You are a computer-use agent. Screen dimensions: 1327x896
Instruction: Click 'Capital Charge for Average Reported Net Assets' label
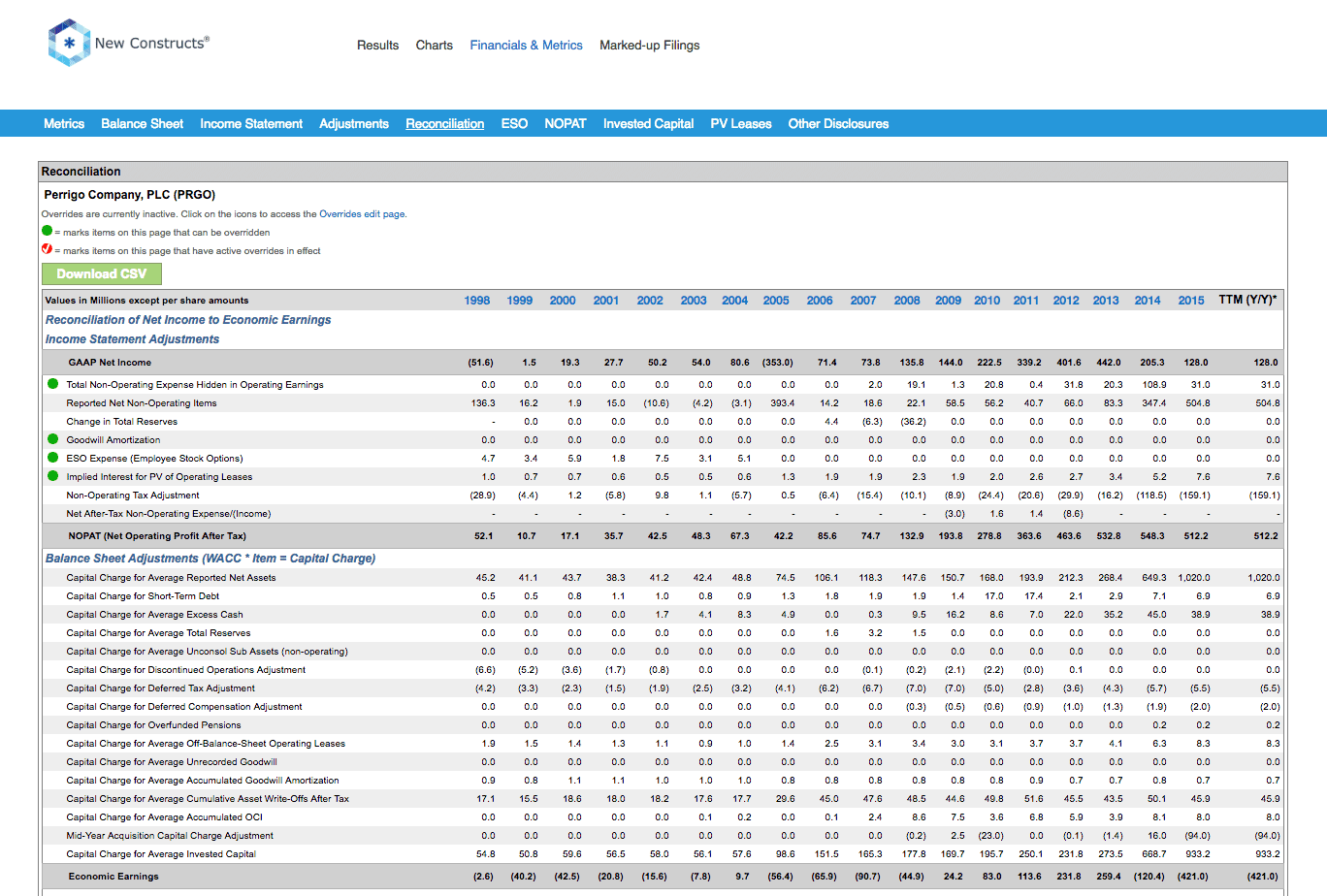pyautogui.click(x=171, y=578)
